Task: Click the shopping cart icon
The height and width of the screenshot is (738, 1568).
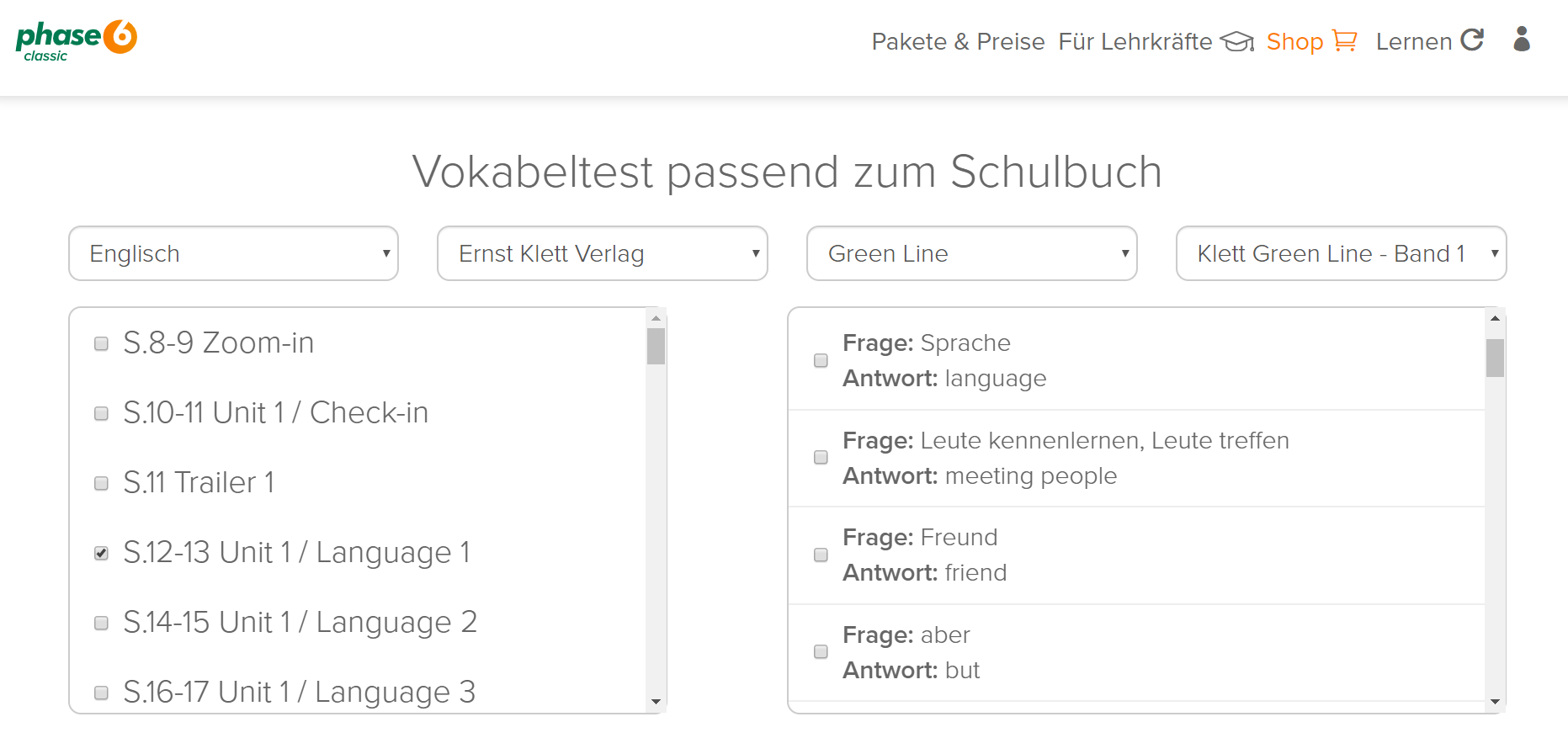Action: [1345, 40]
